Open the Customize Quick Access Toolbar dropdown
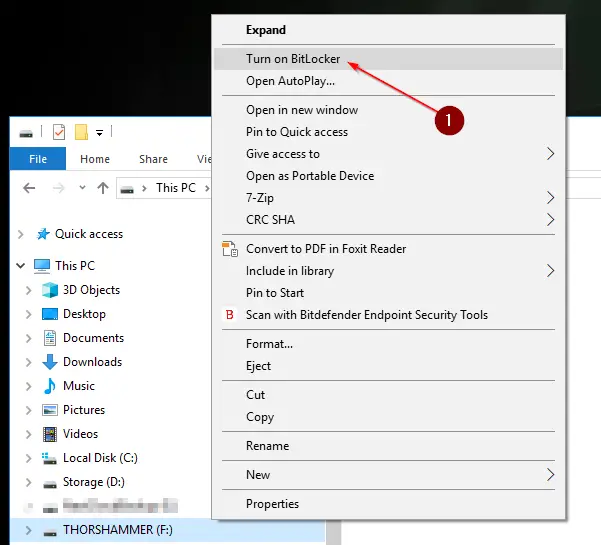 99,133
